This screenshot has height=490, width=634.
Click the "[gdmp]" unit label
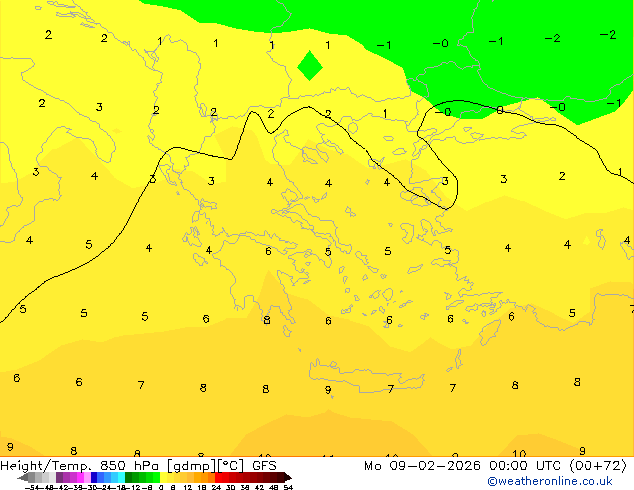[x=191, y=466]
